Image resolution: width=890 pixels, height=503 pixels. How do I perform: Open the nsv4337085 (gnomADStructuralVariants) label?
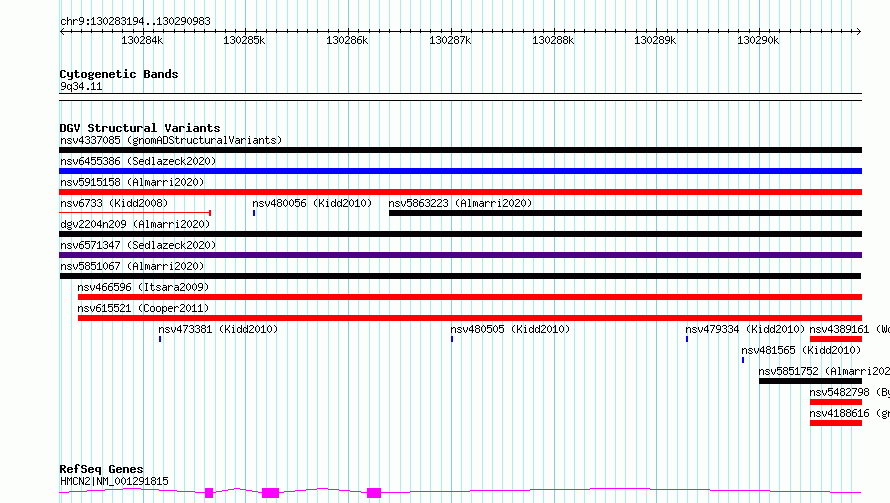pos(171,140)
